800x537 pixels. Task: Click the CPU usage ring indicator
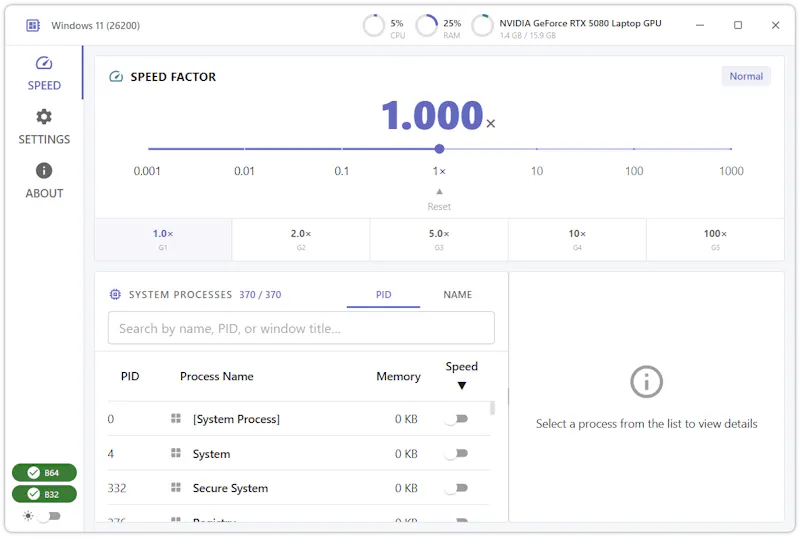[373, 25]
